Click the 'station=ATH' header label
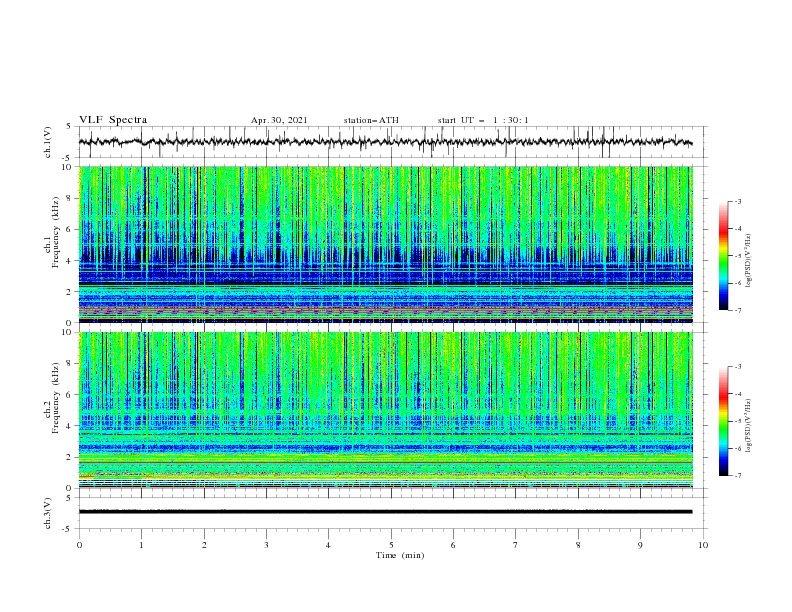The height and width of the screenshot is (612, 792). (371, 120)
